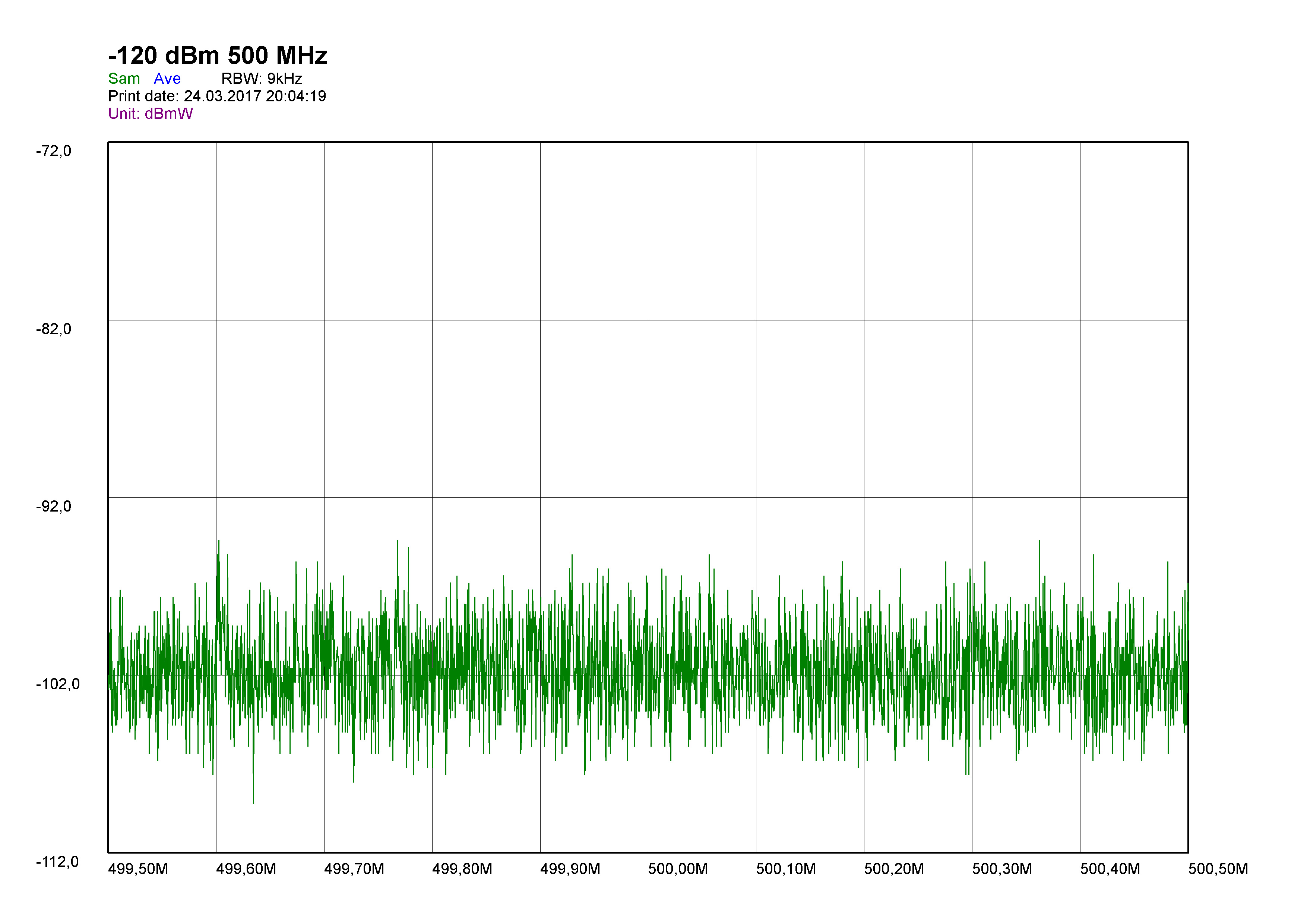Click the 500,50M frequency axis label
This screenshot has height=924, width=1307.
tap(1218, 869)
